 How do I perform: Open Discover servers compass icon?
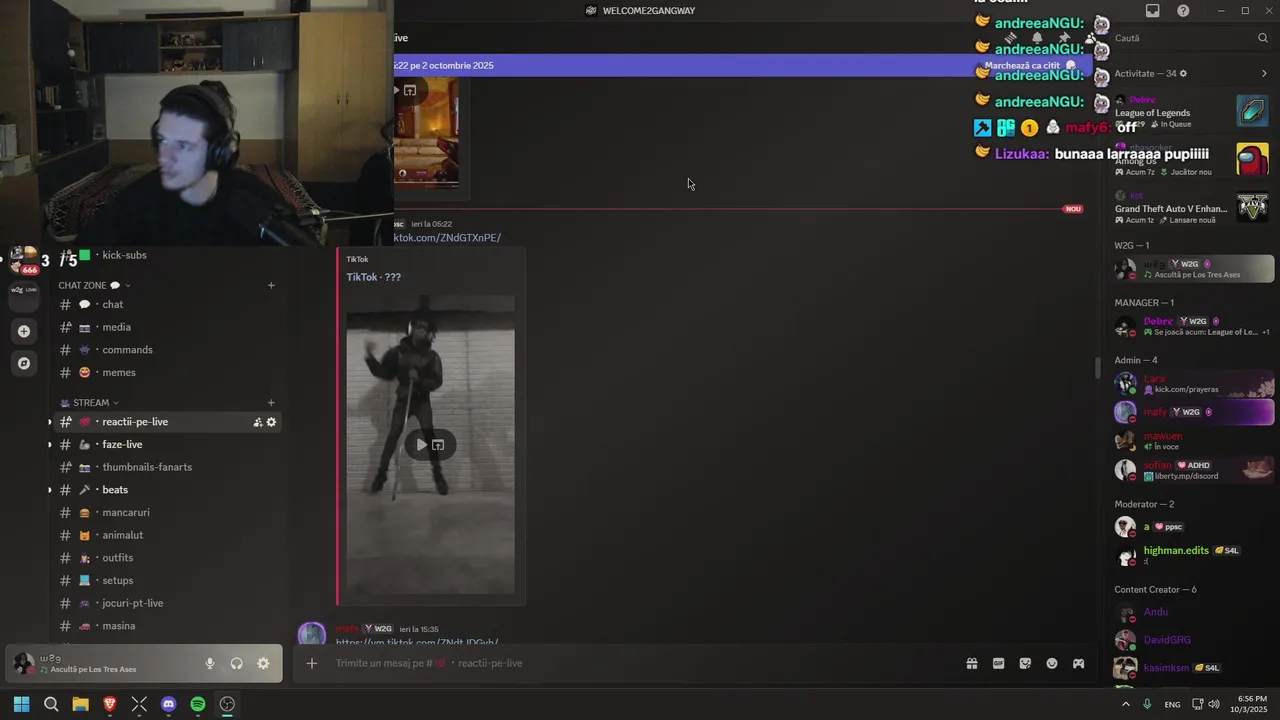24,363
